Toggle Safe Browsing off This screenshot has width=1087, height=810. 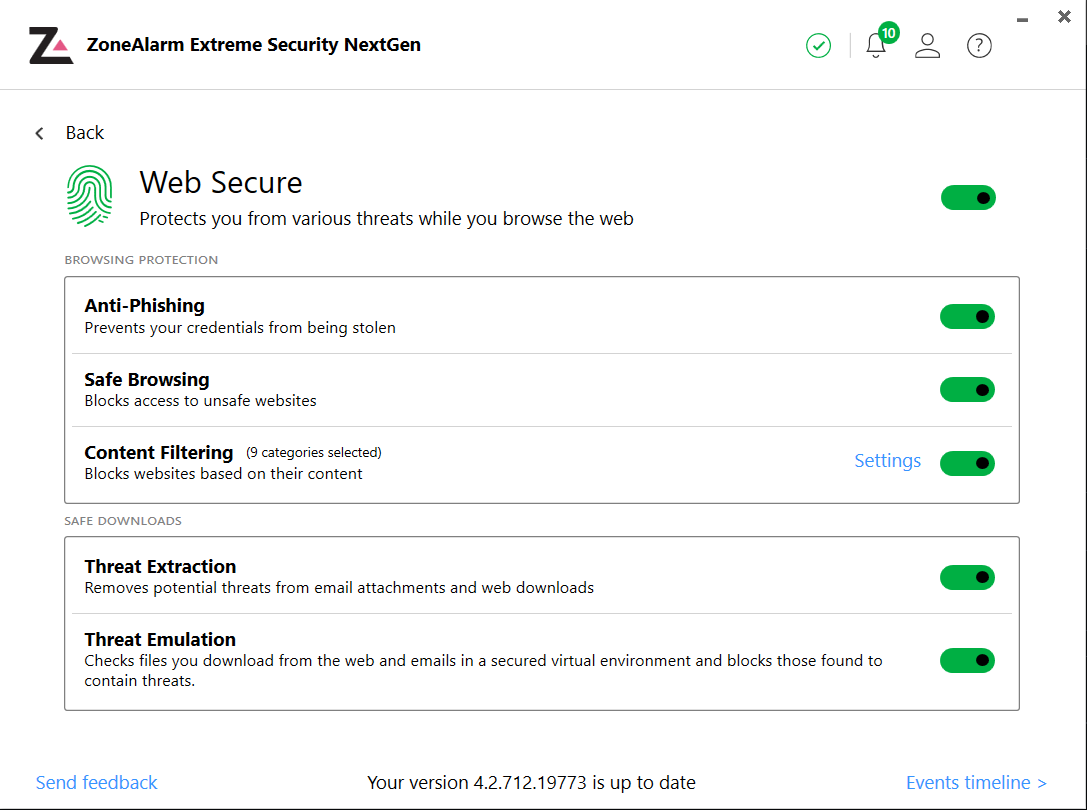tap(967, 389)
